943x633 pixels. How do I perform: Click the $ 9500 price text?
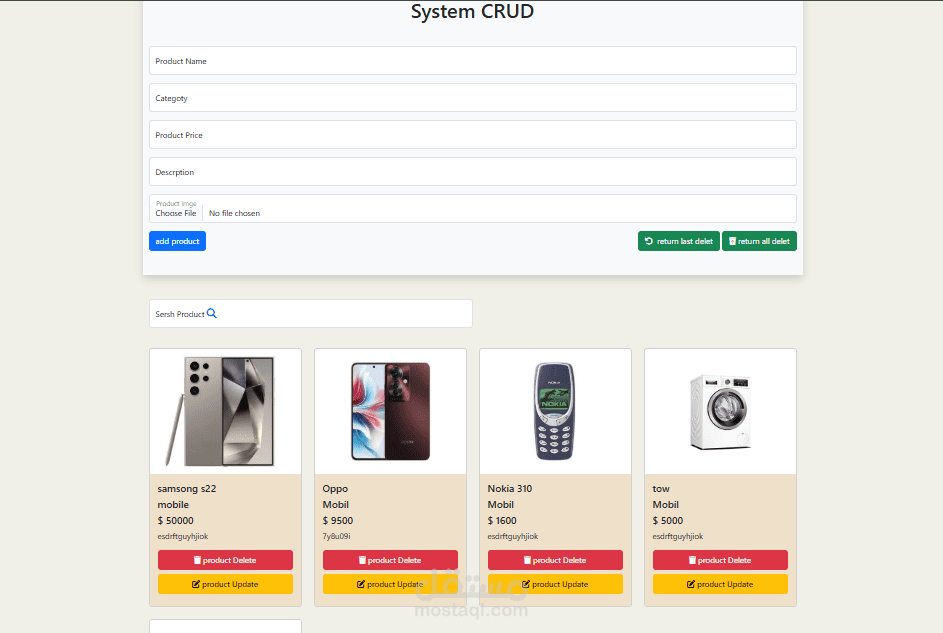click(338, 520)
